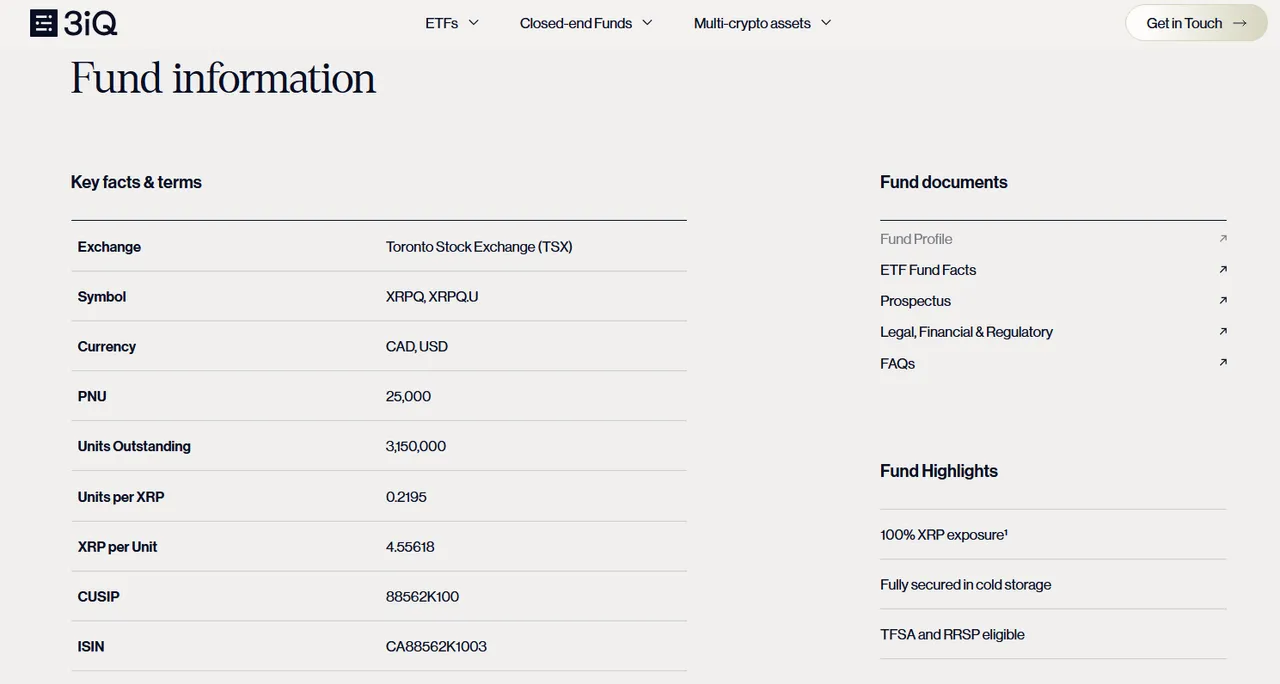Screen dimensions: 1280x684
Task: Open the Prospectus document link
Action: pyautogui.click(x=915, y=301)
